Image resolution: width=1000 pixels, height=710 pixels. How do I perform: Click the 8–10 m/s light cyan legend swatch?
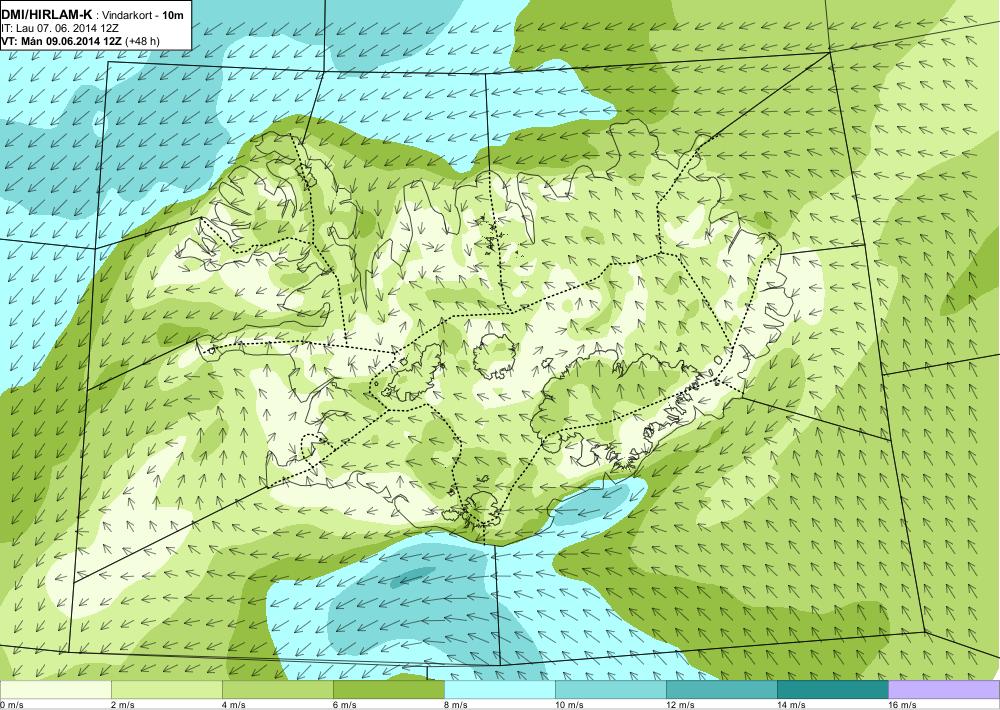(499, 689)
